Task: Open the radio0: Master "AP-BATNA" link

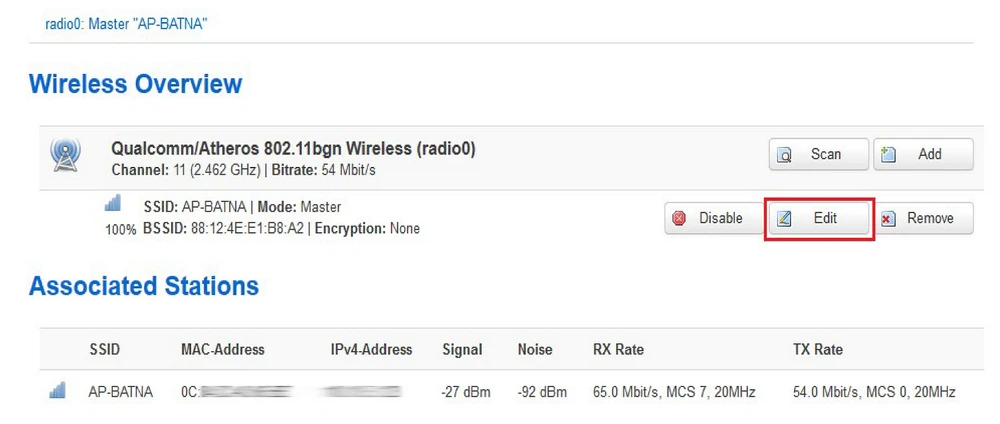Action: click(x=126, y=24)
